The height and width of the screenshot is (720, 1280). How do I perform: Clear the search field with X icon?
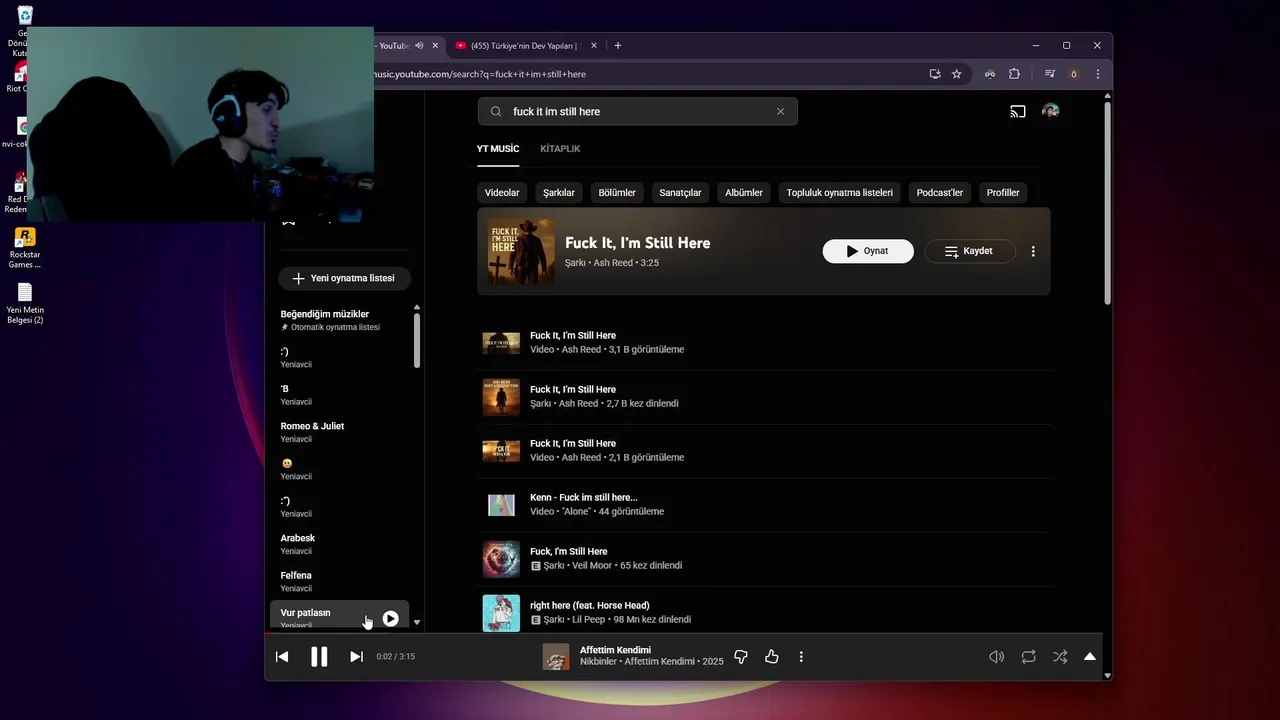[780, 111]
